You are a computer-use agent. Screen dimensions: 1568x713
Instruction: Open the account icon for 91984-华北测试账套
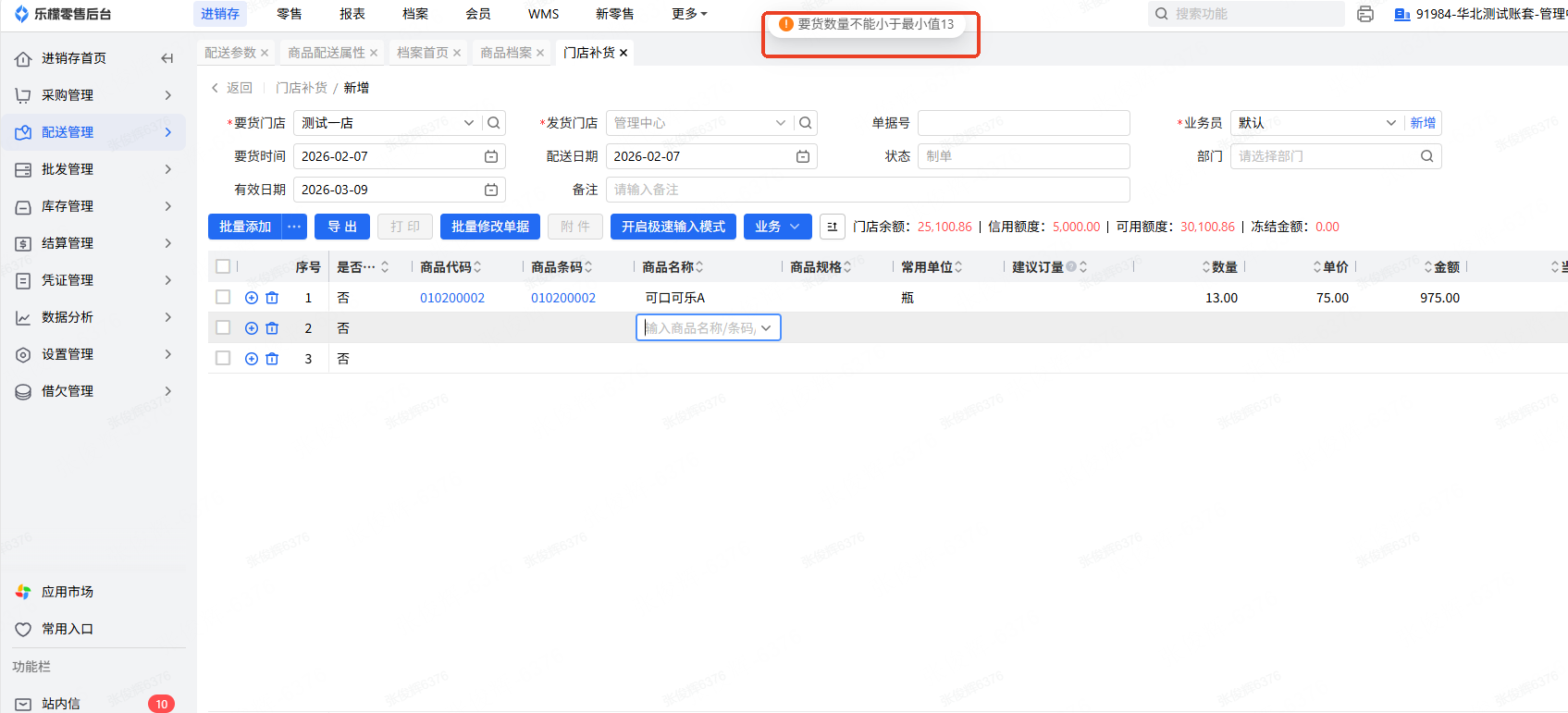1402,14
